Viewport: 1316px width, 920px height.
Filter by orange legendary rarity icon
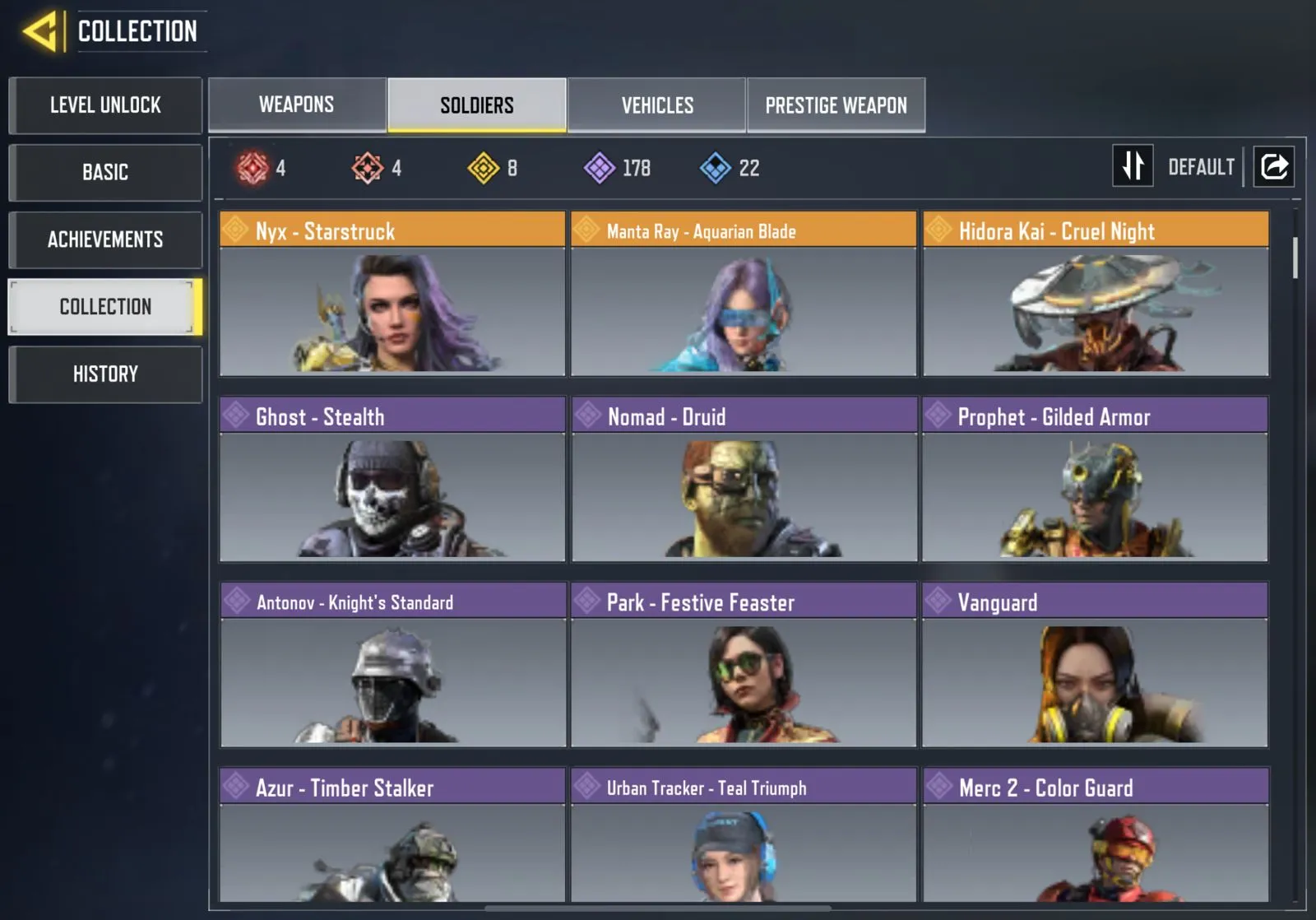click(368, 168)
